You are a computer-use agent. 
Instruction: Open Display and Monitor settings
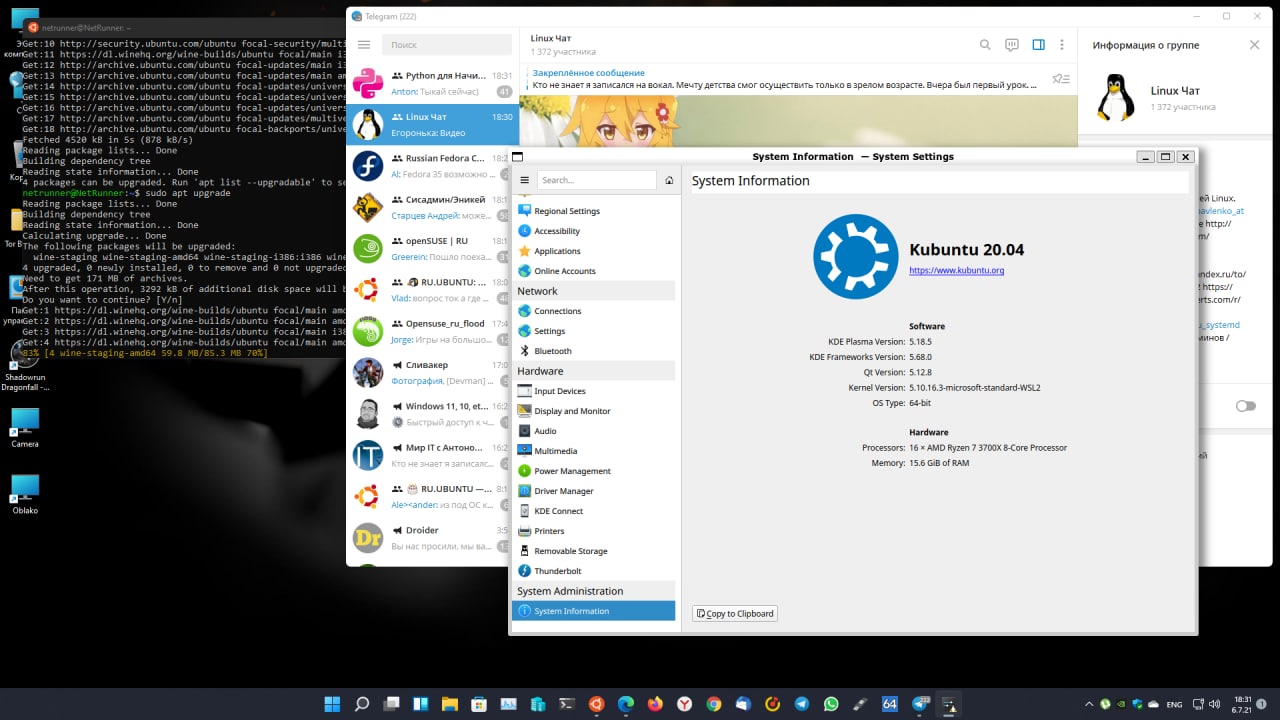pyautogui.click(x=594, y=411)
